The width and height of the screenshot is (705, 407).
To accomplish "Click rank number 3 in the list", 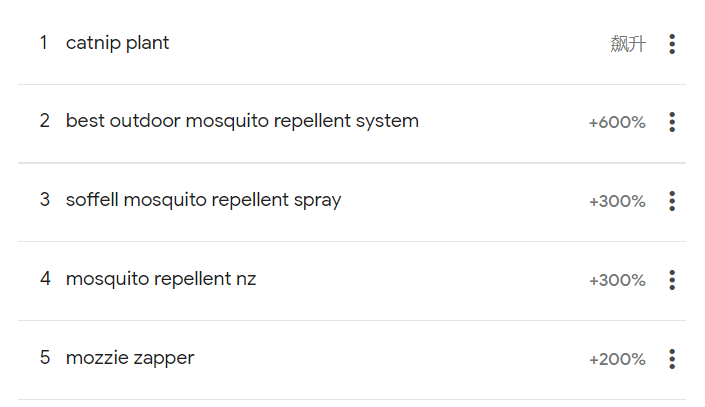I will tap(45, 200).
